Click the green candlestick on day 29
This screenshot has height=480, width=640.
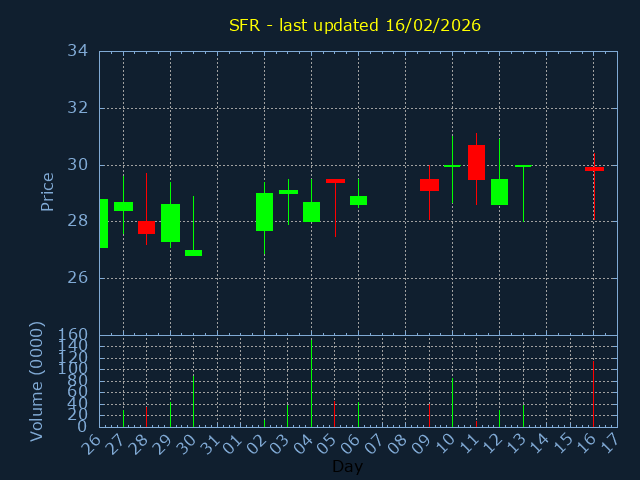pos(170,223)
